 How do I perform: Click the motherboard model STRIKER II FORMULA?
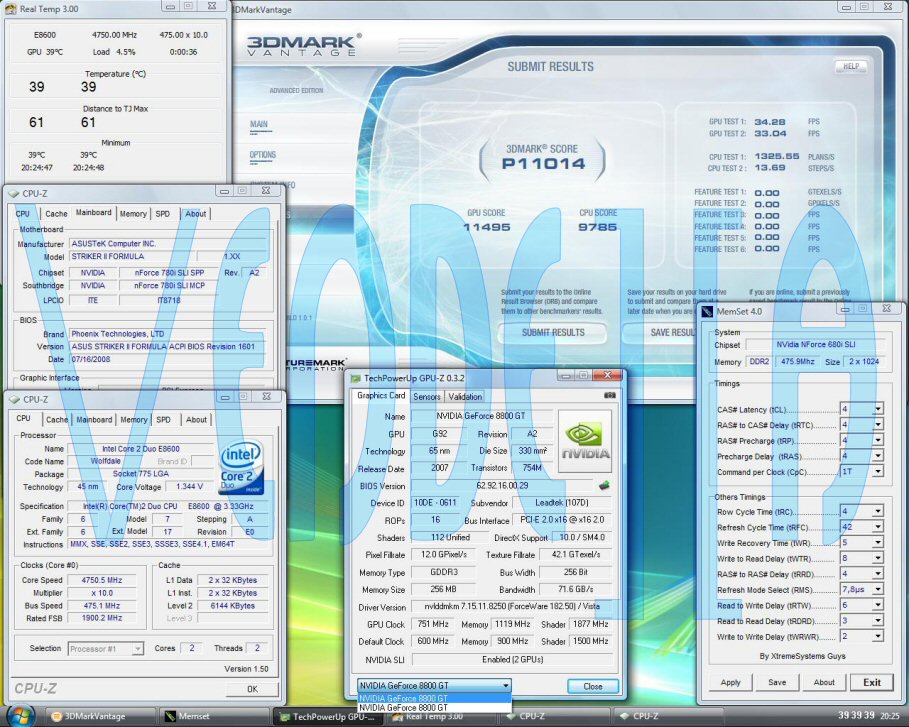(132, 256)
